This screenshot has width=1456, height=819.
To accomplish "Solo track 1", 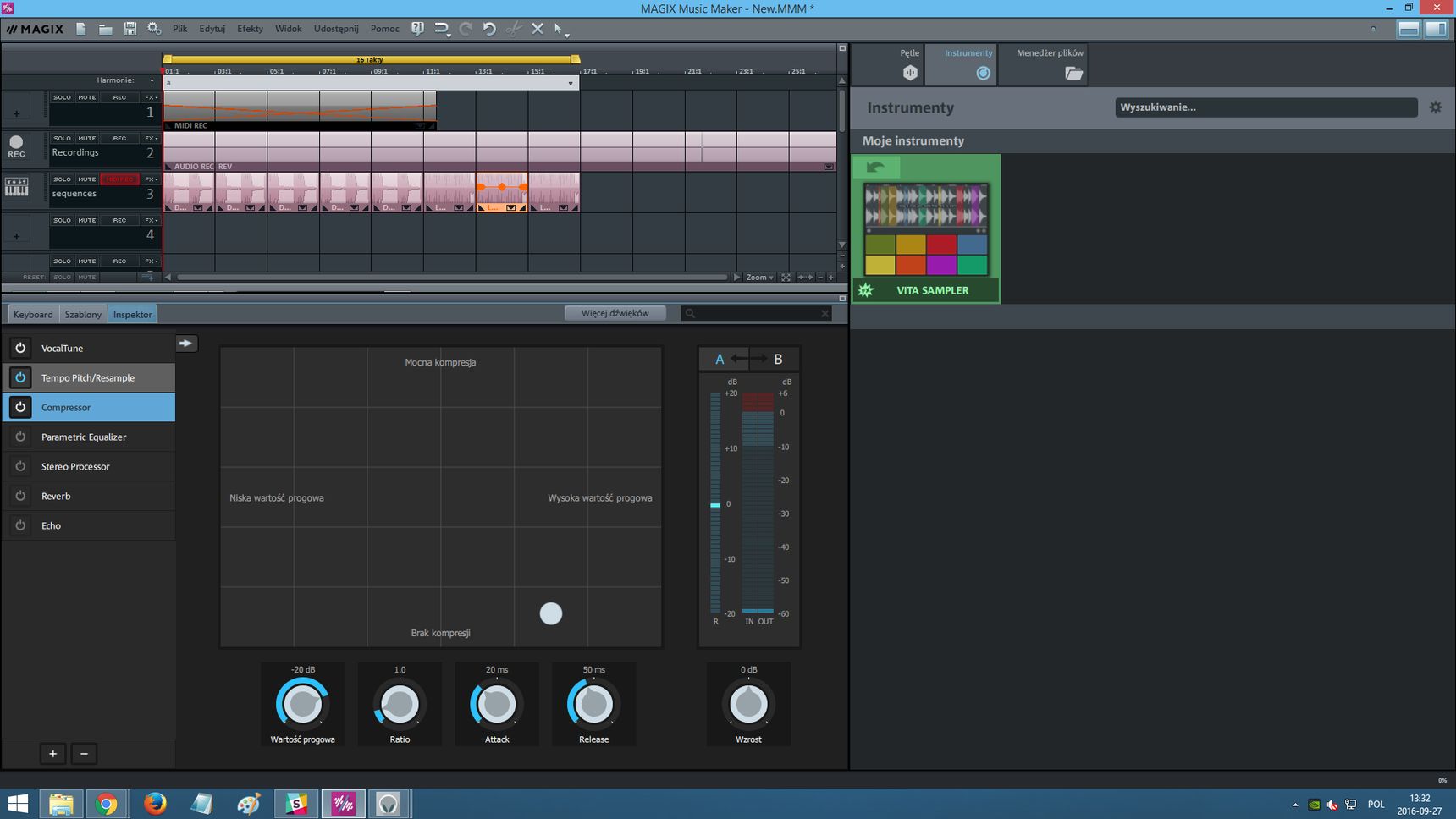I will (63, 97).
